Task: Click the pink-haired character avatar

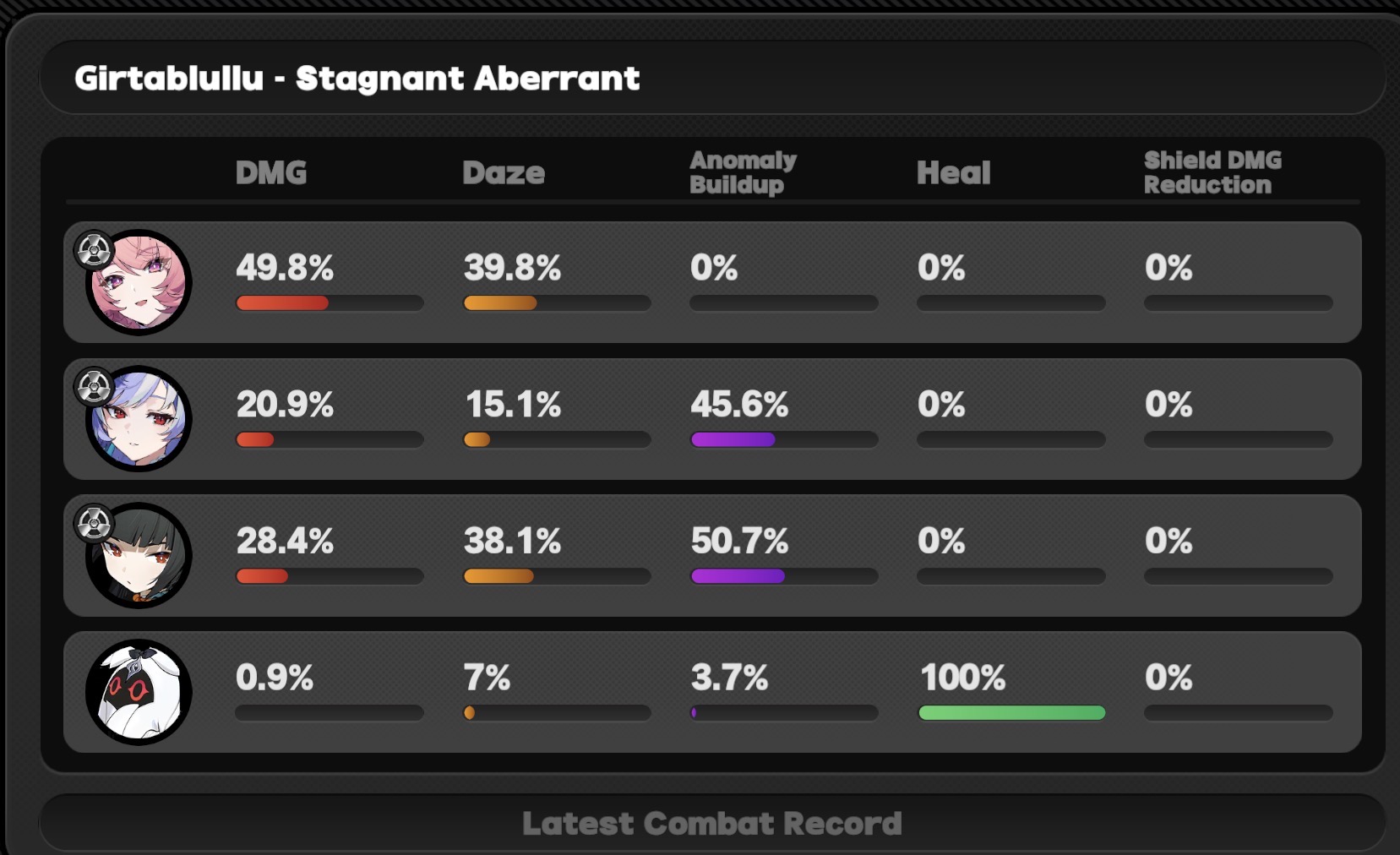Action: pos(139,282)
